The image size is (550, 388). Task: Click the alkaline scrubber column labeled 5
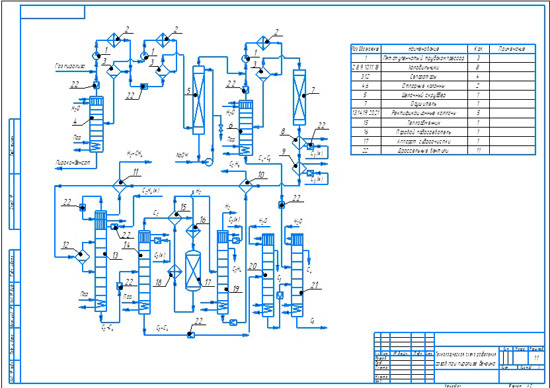pyautogui.click(x=199, y=100)
